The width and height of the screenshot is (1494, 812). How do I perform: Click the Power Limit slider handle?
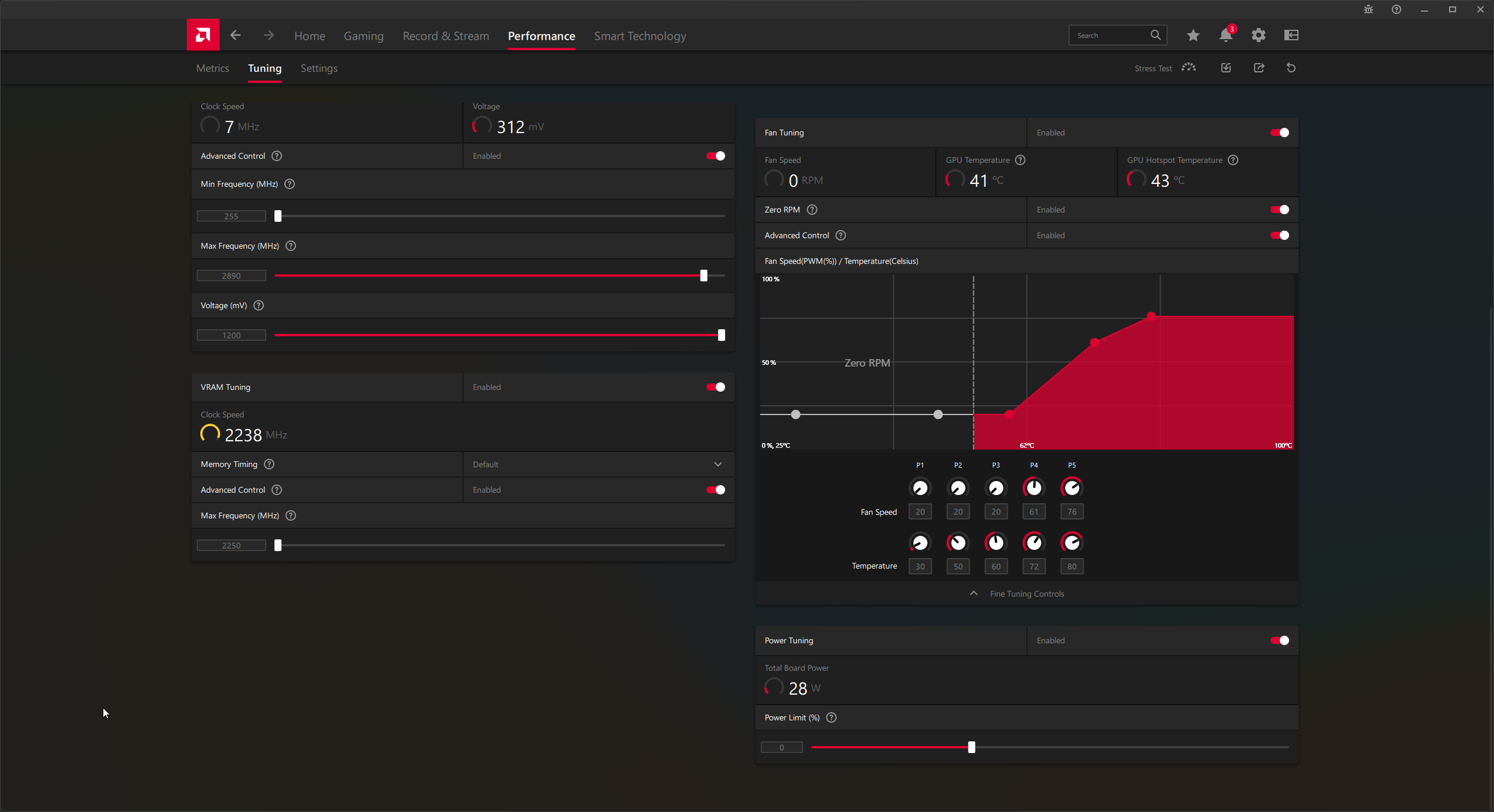pyautogui.click(x=971, y=747)
